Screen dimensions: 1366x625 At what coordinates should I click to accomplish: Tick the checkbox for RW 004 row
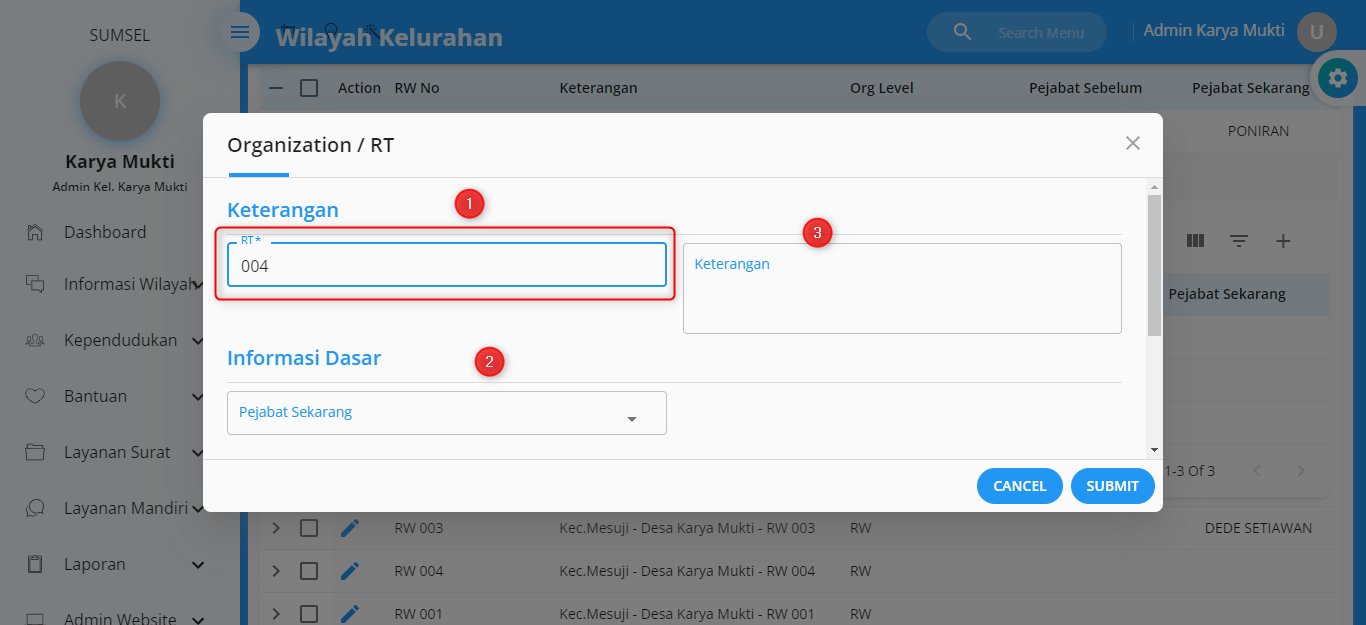click(309, 571)
